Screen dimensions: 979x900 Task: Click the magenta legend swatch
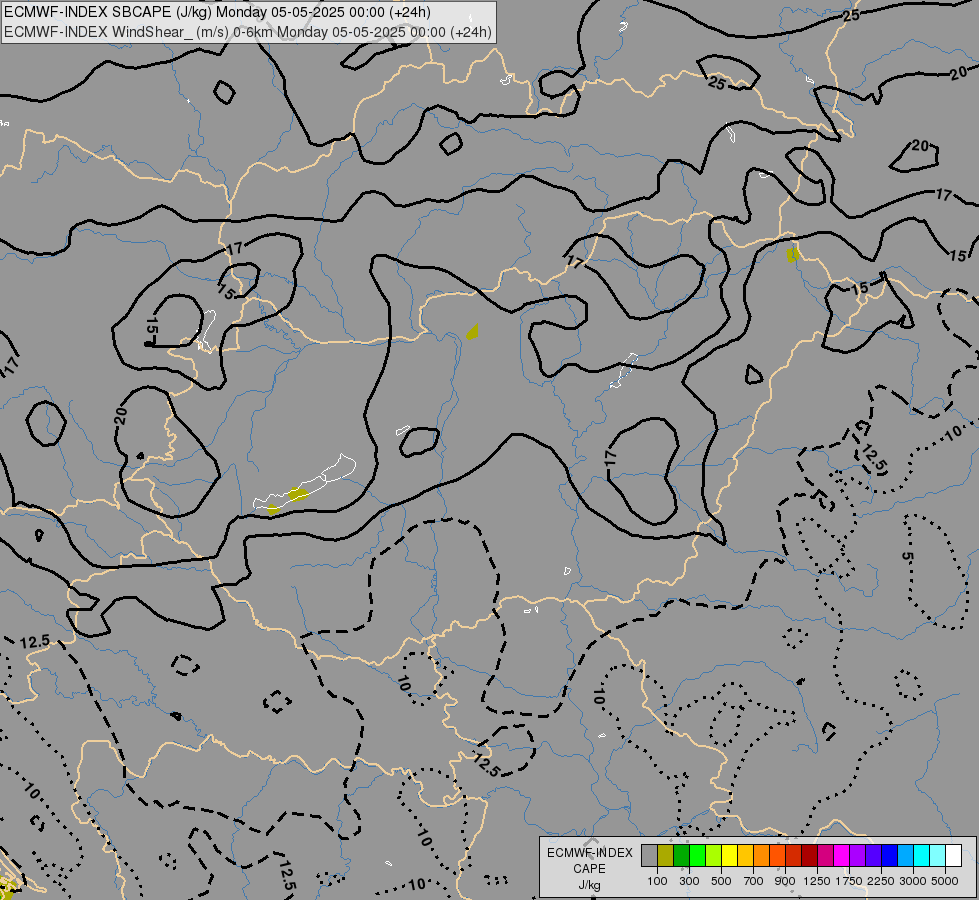(x=841, y=856)
